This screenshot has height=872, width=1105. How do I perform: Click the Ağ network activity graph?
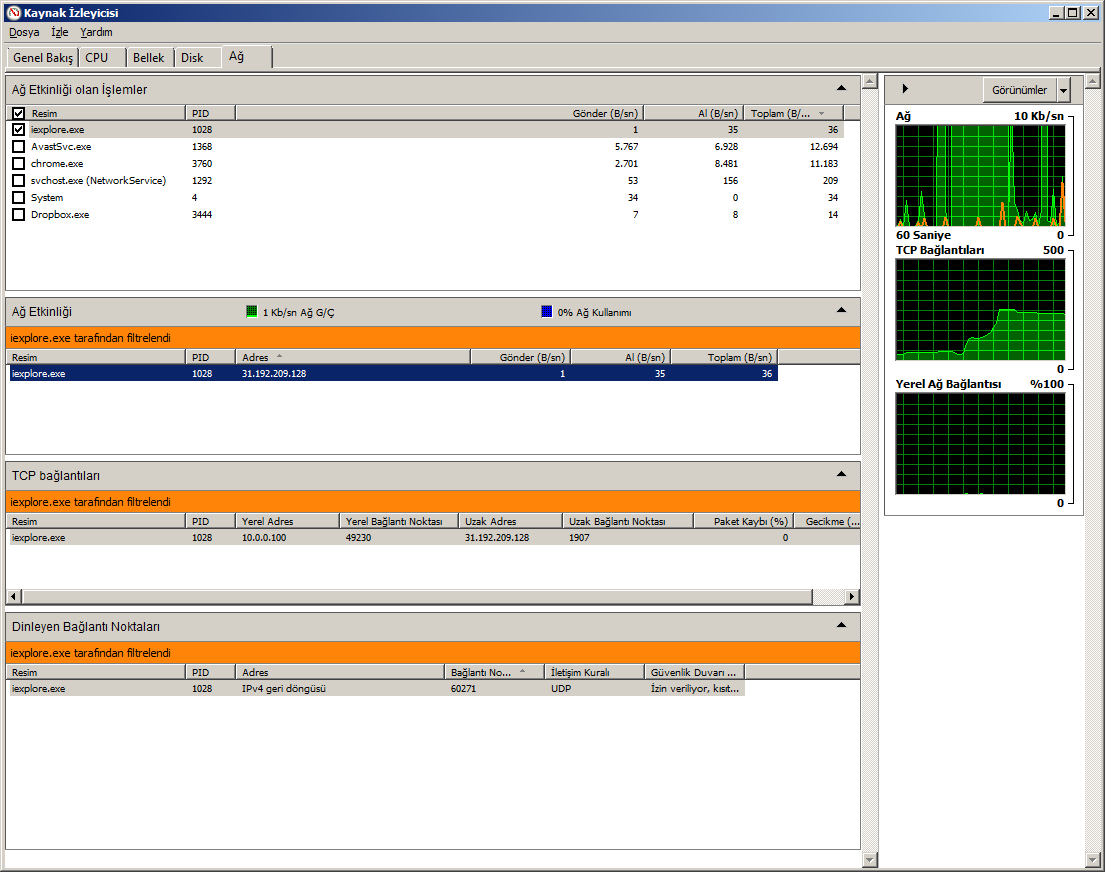point(980,176)
